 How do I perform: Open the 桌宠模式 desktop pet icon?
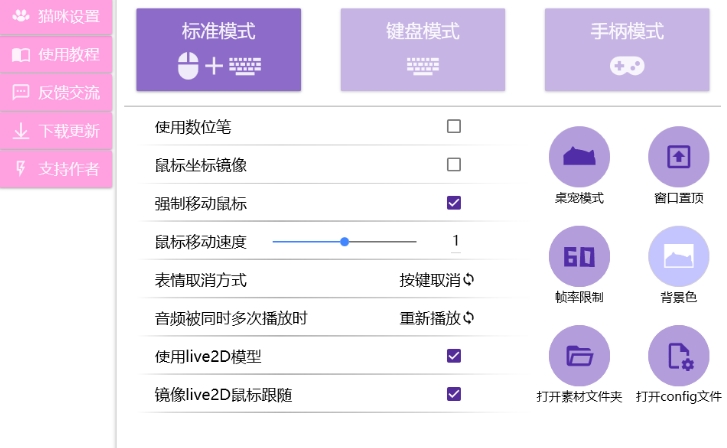pos(579,157)
